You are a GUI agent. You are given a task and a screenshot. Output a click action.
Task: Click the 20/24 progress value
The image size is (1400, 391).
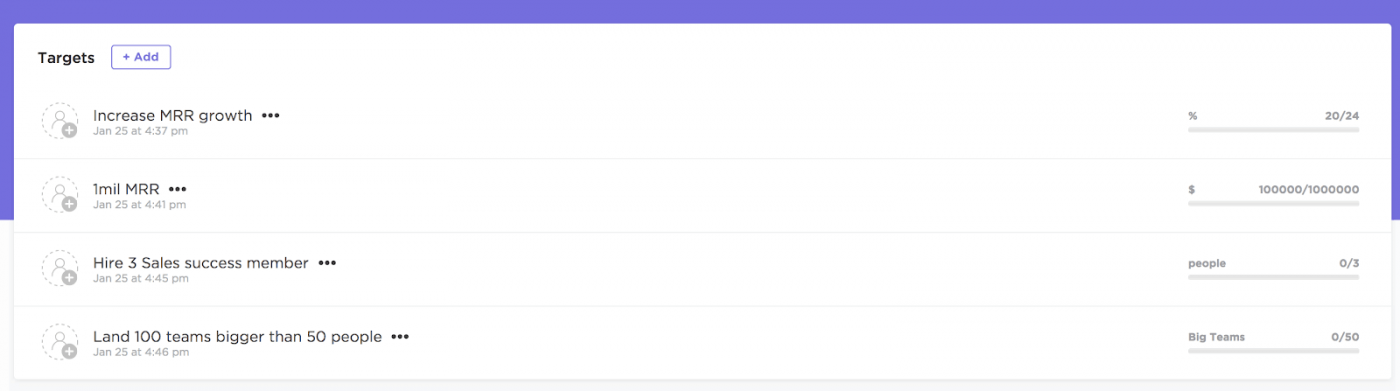pyautogui.click(x=1342, y=116)
